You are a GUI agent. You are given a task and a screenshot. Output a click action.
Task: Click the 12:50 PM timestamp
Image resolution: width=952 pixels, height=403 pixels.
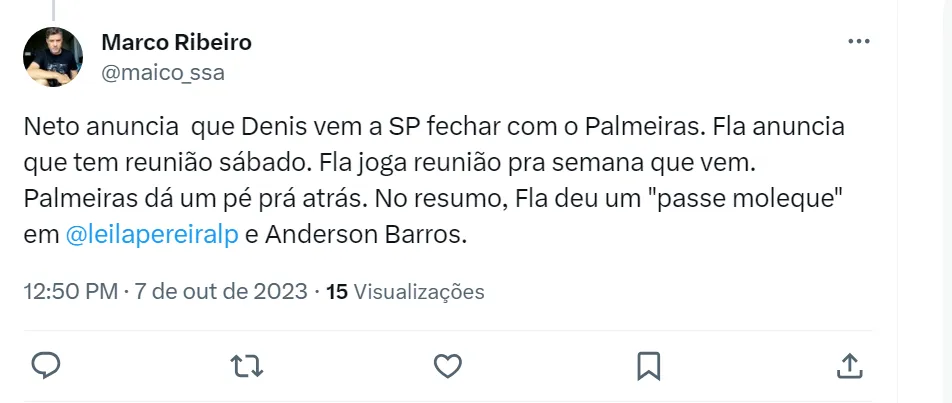(68, 292)
